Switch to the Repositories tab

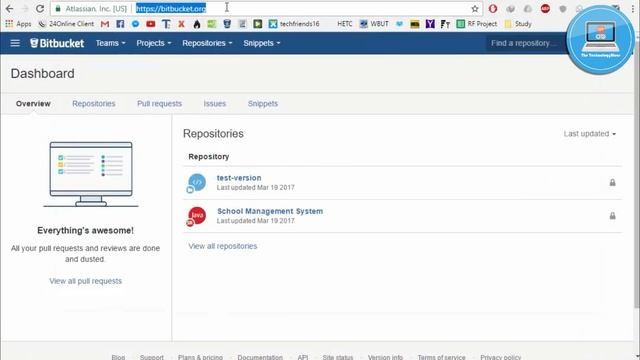click(94, 104)
